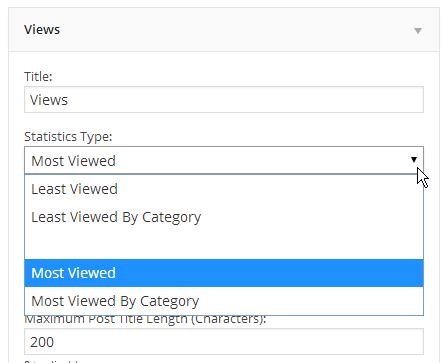Place cursor after Views in Title field
Viewport: 446px width, 363px height.
tap(68, 100)
